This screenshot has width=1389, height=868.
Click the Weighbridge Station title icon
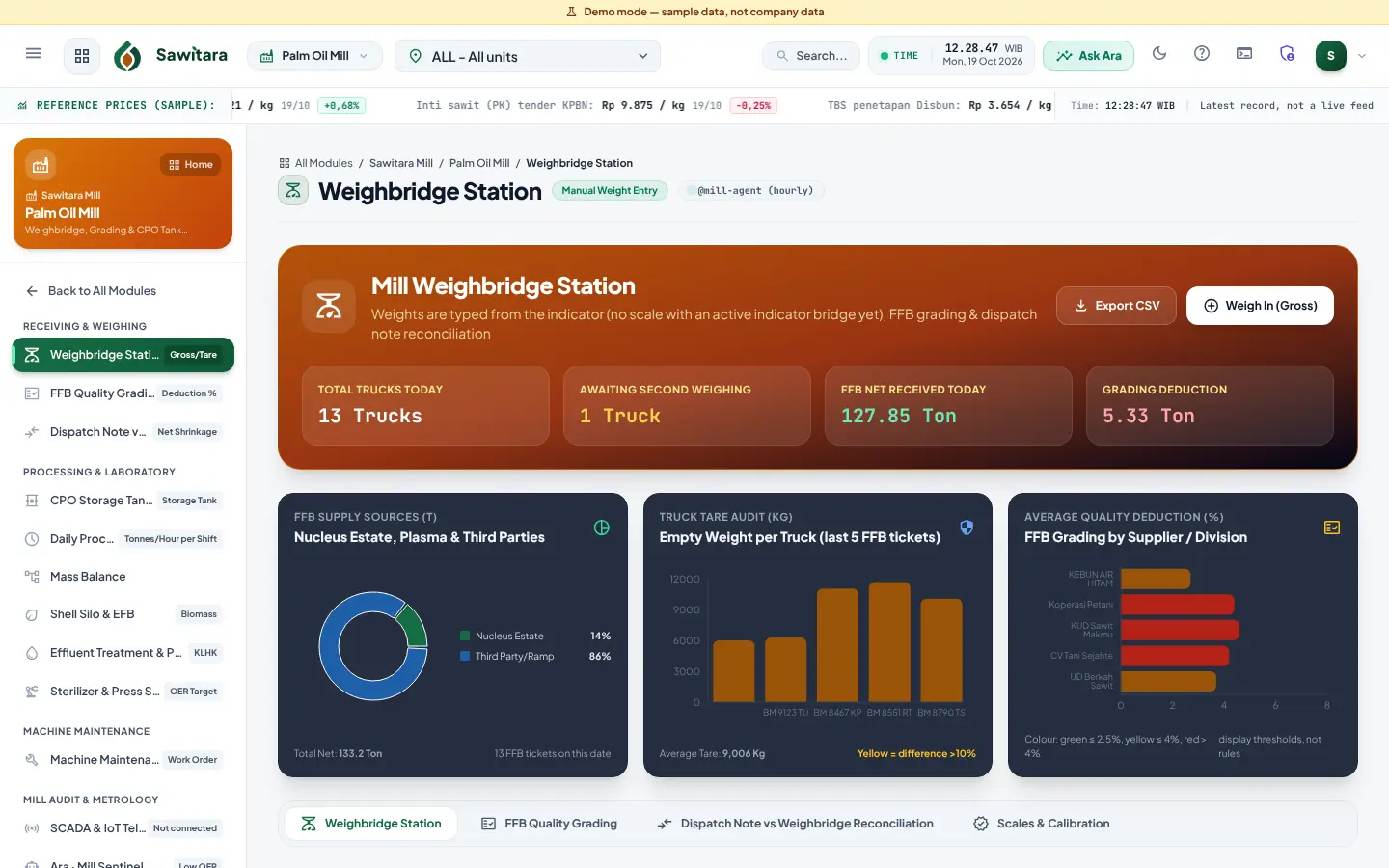point(293,191)
